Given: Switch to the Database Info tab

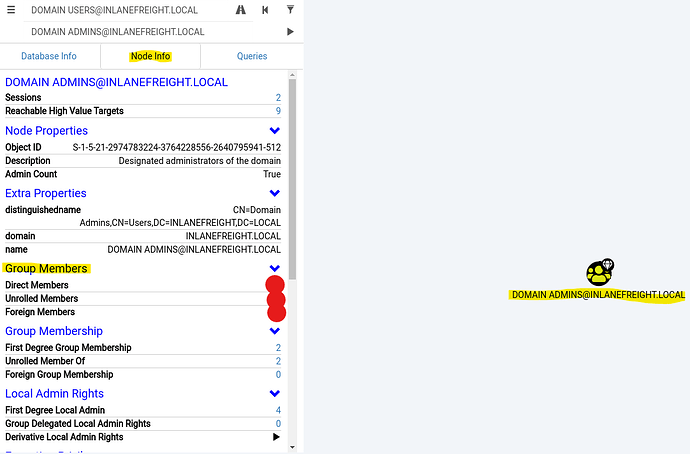Looking at the screenshot, I should (49, 56).
